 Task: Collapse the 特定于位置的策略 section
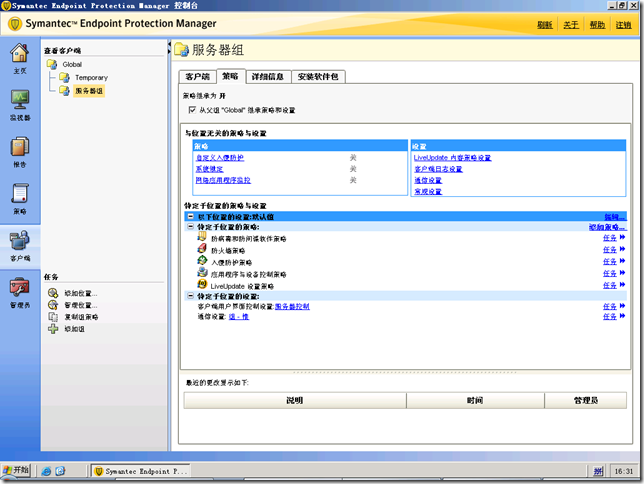click(191, 226)
